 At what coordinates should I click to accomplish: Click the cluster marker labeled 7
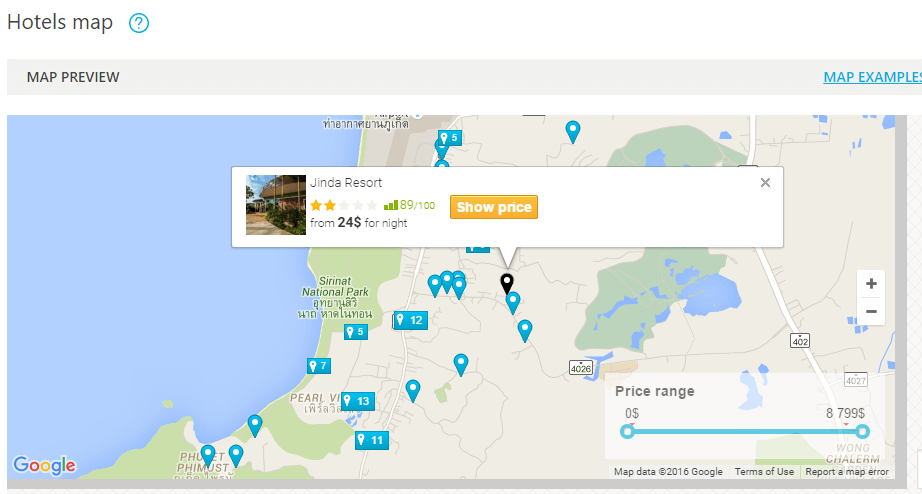coord(319,366)
